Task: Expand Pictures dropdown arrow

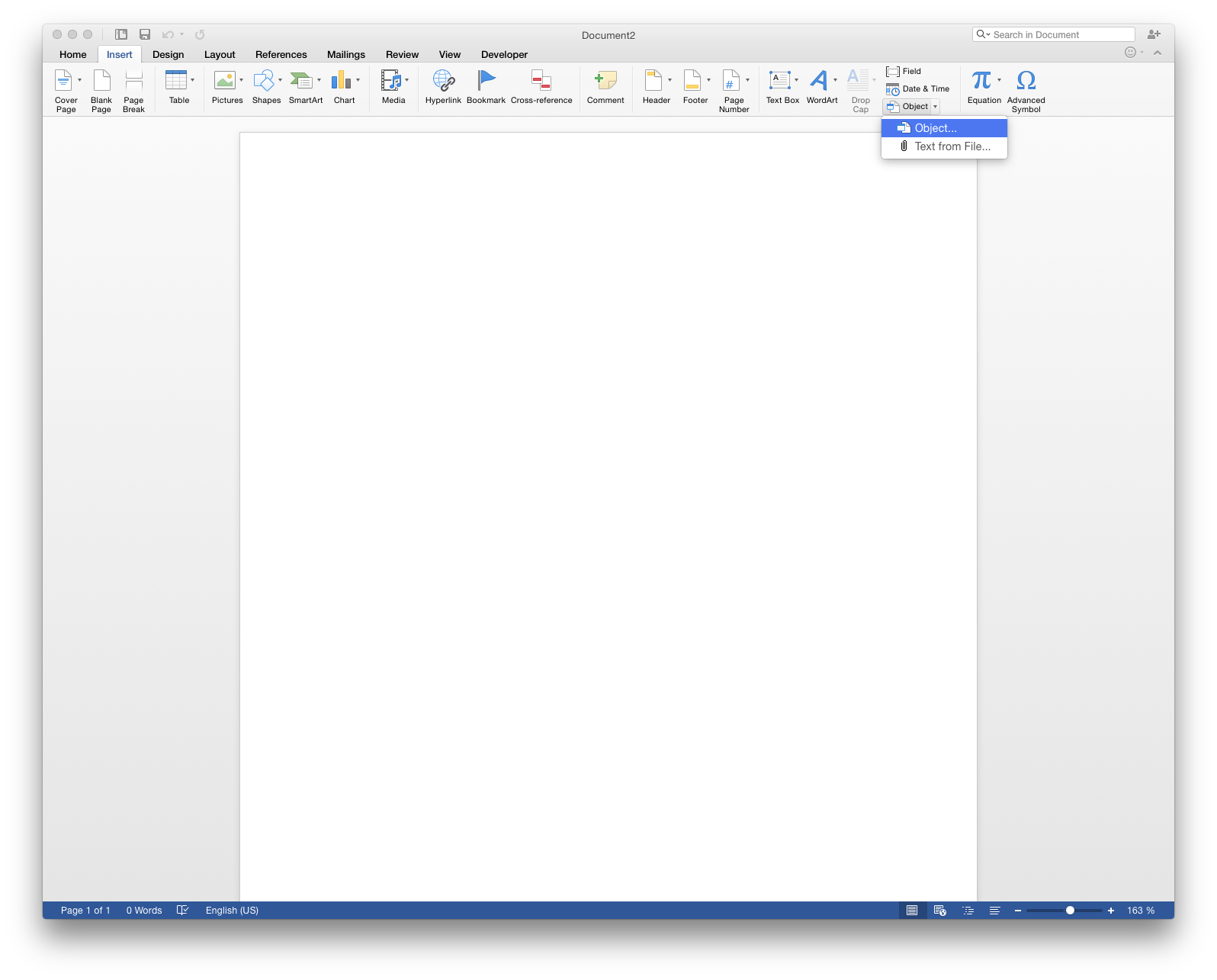Action: click(241, 80)
